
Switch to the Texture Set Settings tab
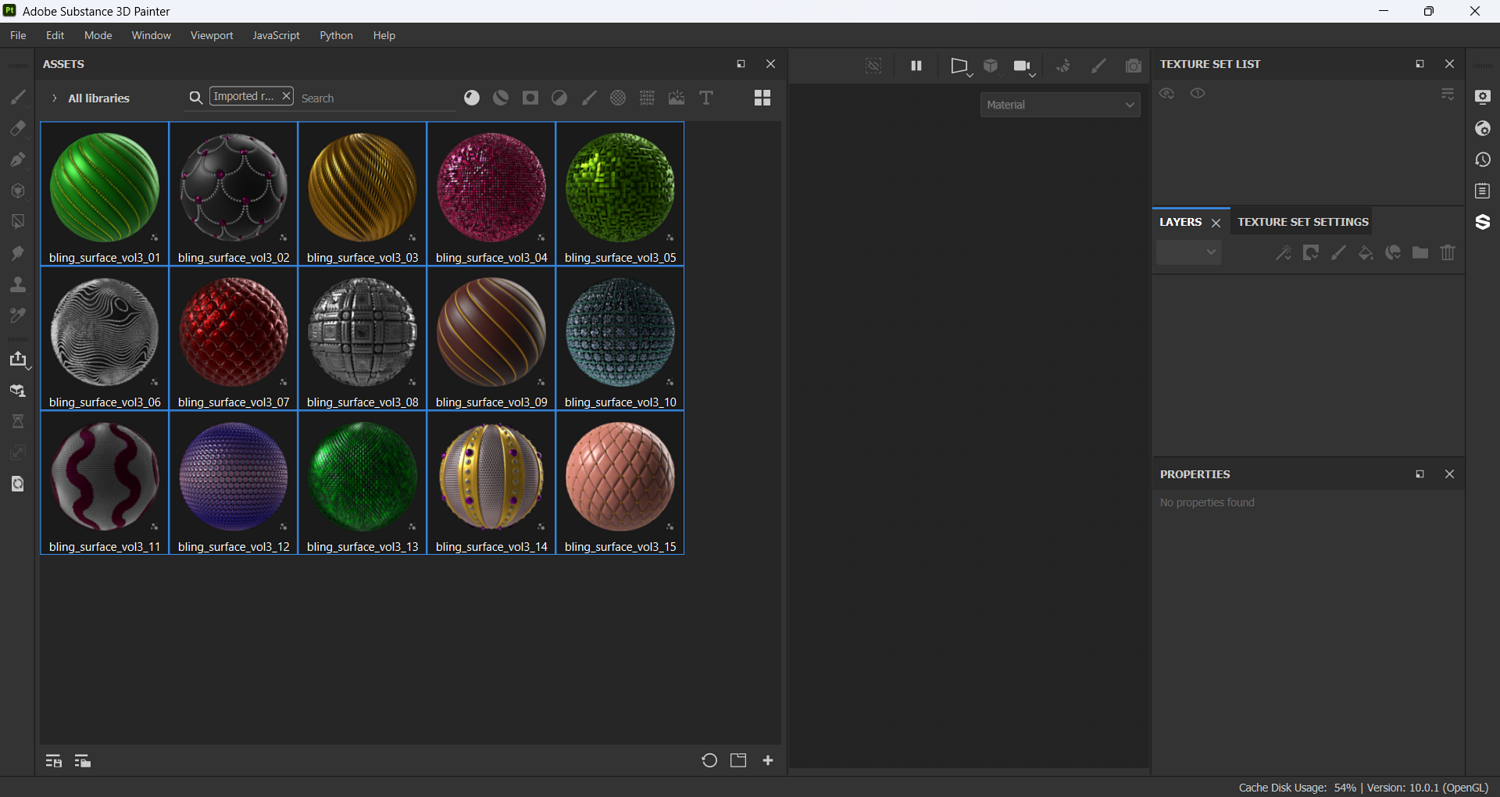click(x=1303, y=222)
